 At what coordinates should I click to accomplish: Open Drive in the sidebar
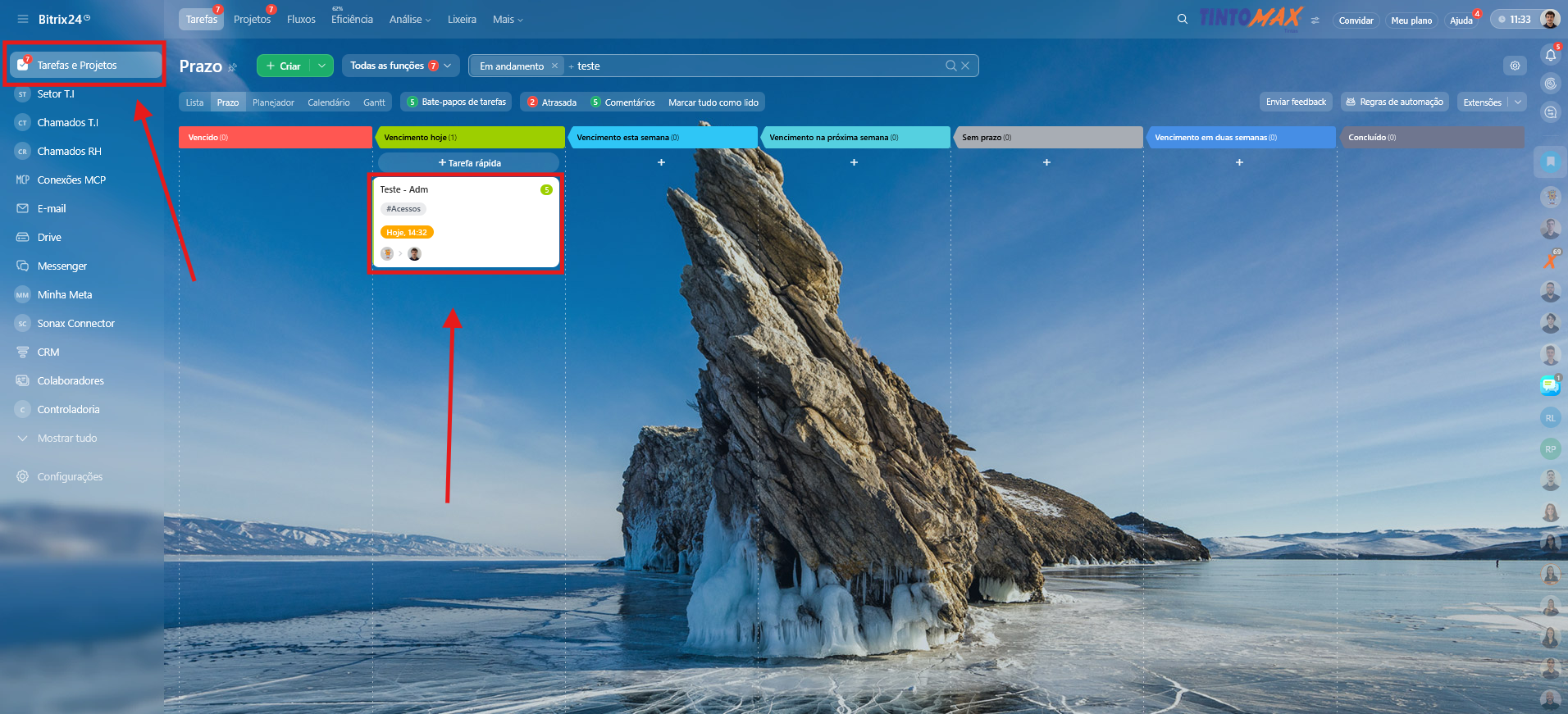click(49, 237)
